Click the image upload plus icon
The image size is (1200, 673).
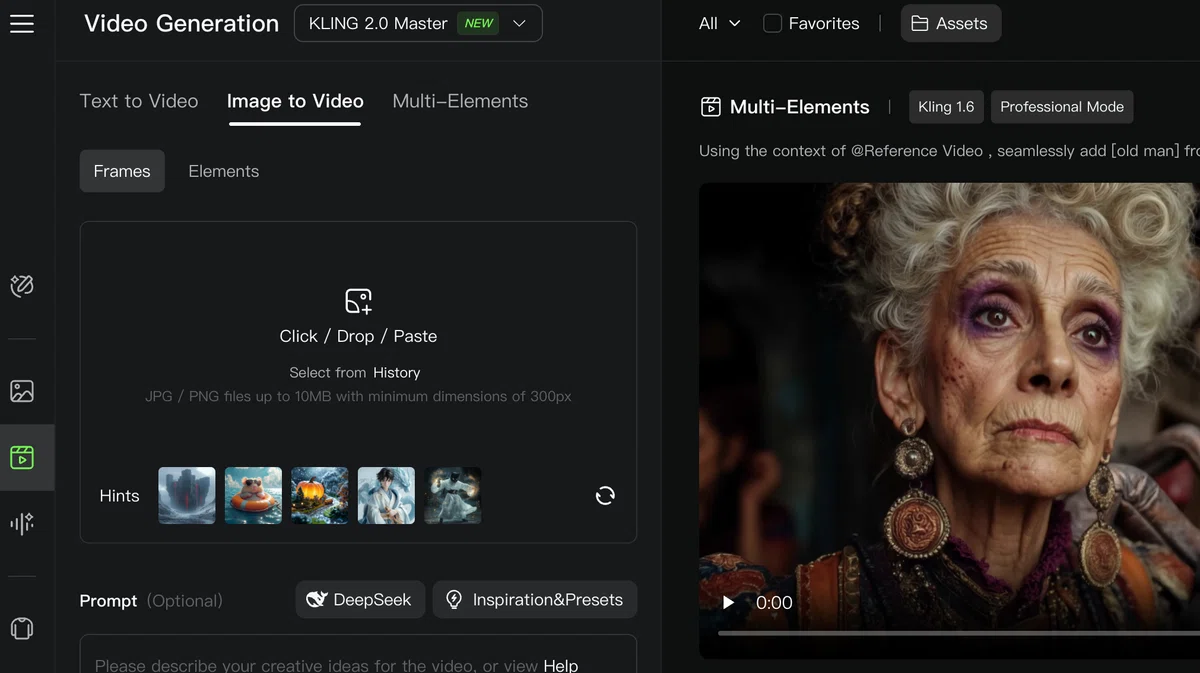[x=358, y=301]
